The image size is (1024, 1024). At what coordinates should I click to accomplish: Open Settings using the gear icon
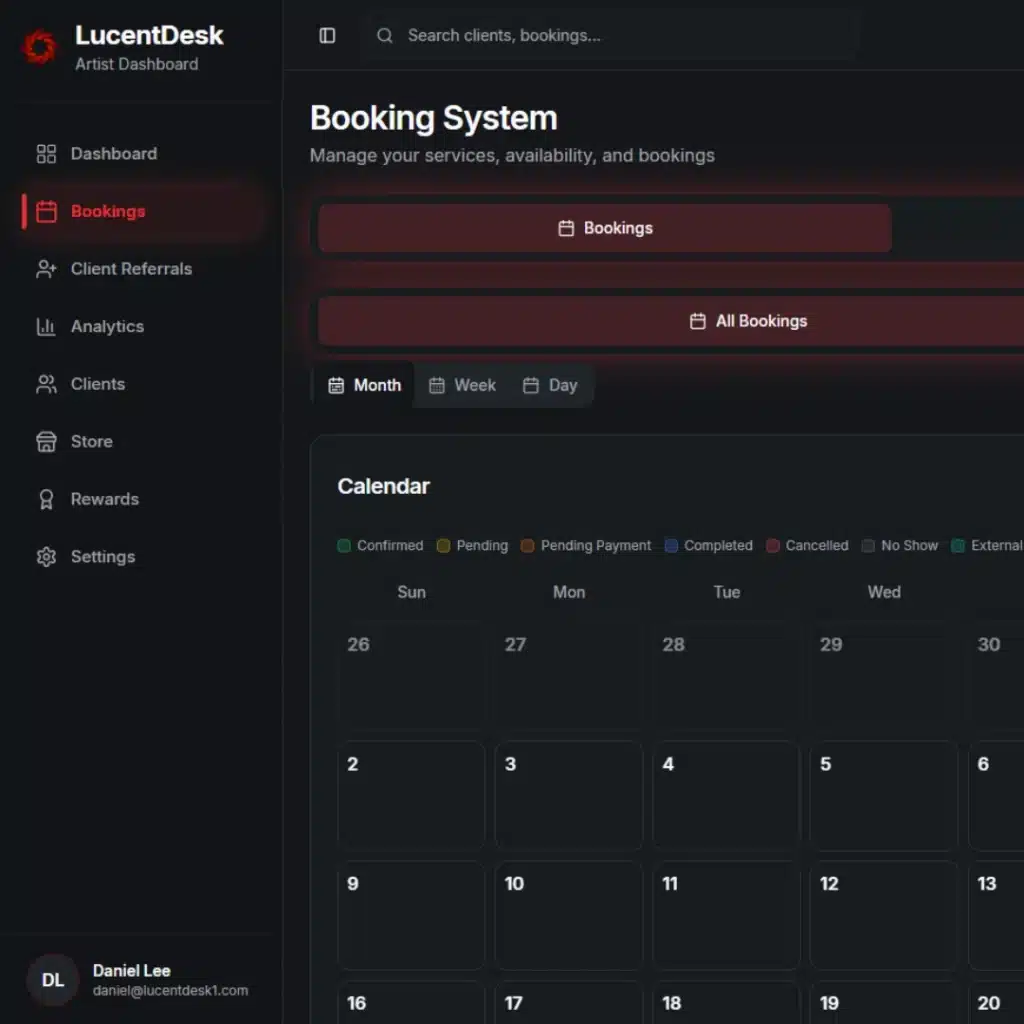pos(46,557)
